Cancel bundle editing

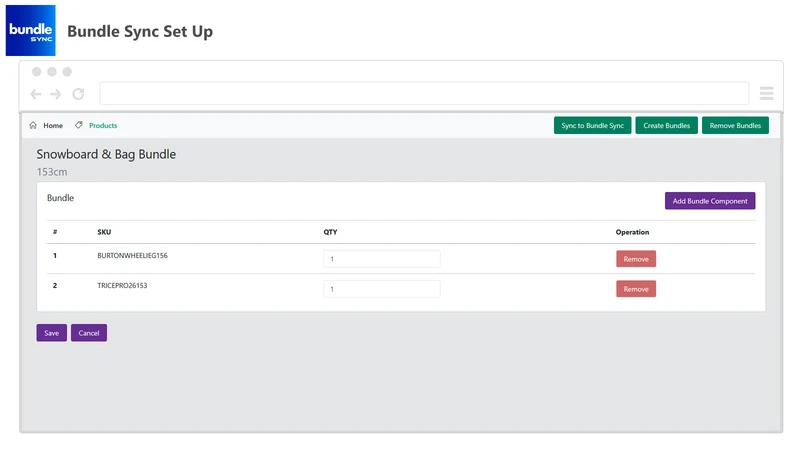[89, 333]
